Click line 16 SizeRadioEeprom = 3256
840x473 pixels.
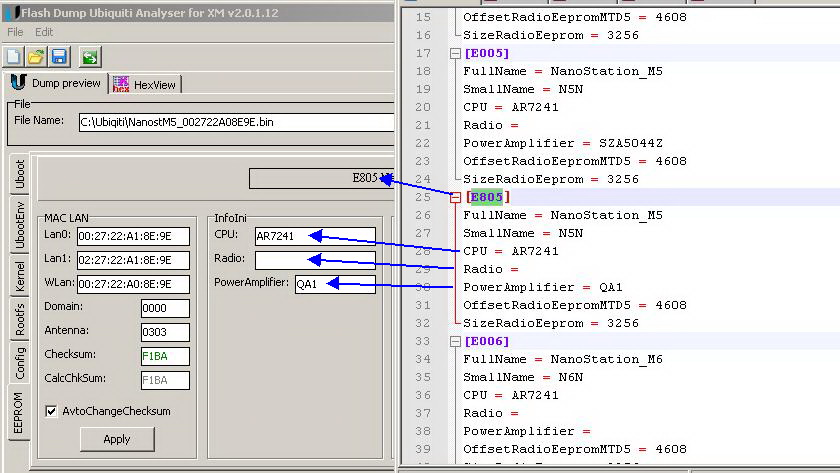551,35
